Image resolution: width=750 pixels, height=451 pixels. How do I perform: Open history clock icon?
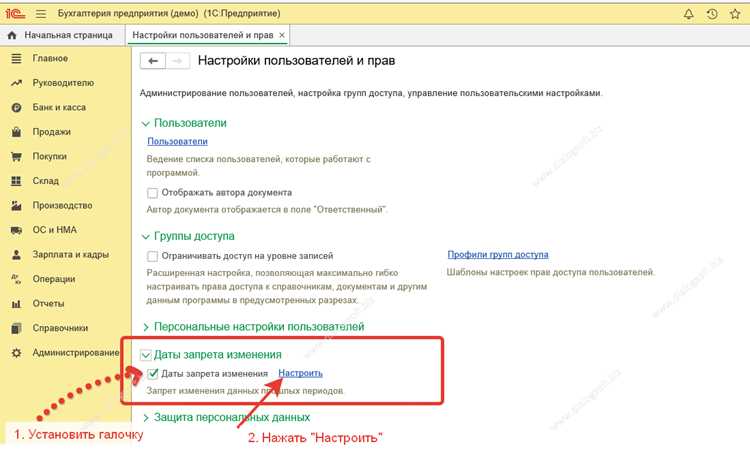(712, 14)
